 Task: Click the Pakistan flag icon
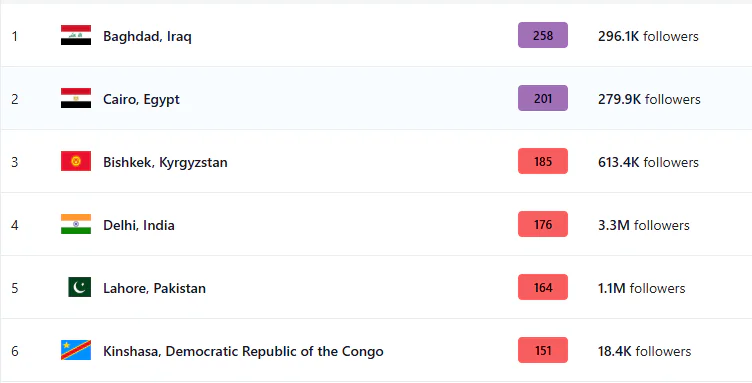(x=79, y=287)
